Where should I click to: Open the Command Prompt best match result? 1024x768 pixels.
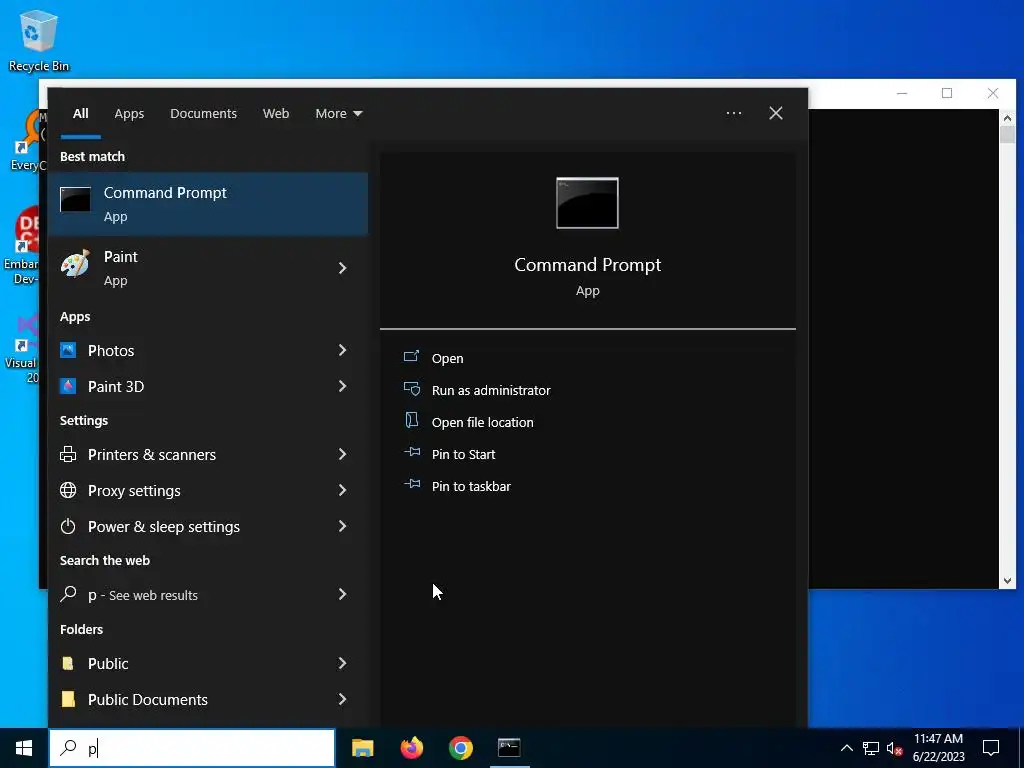coord(208,204)
